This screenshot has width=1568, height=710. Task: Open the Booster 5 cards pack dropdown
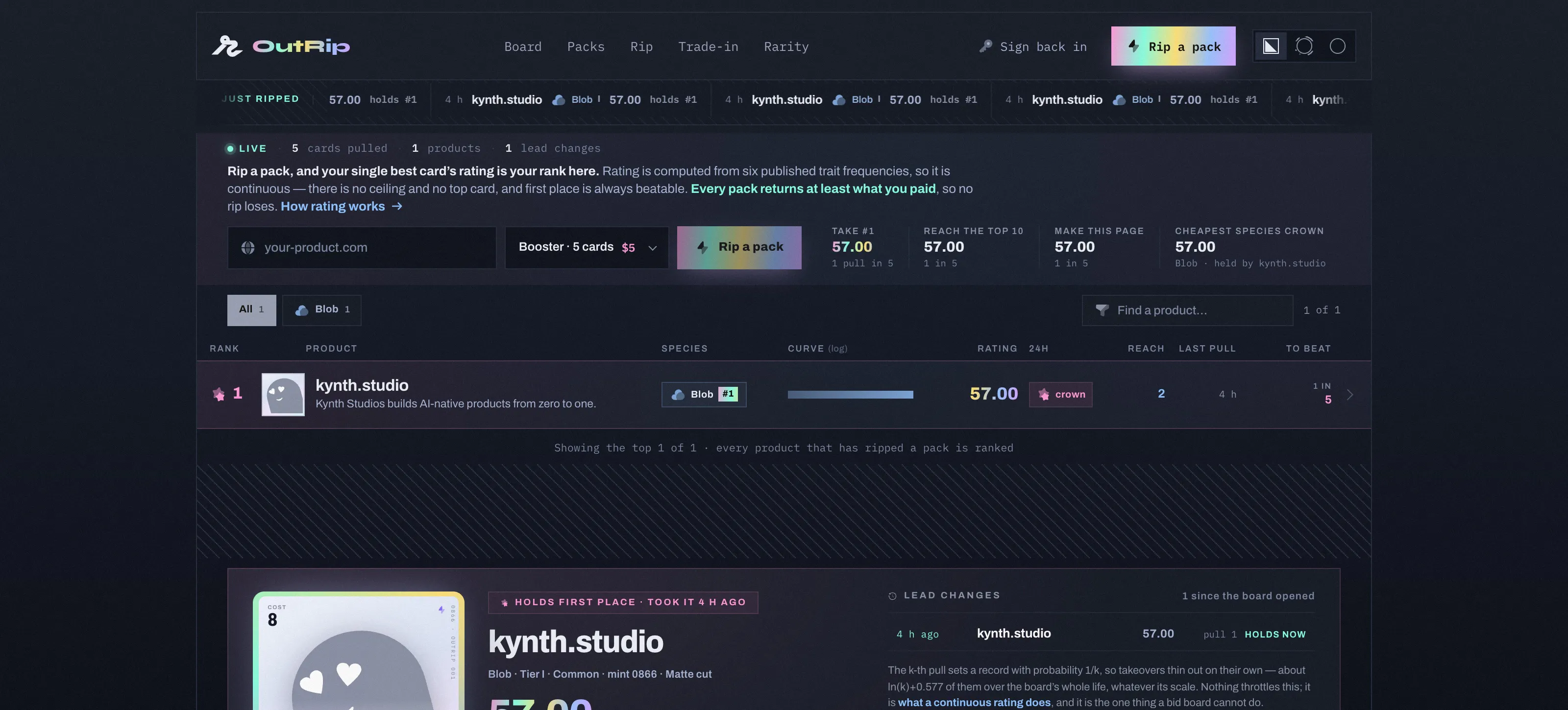click(586, 248)
